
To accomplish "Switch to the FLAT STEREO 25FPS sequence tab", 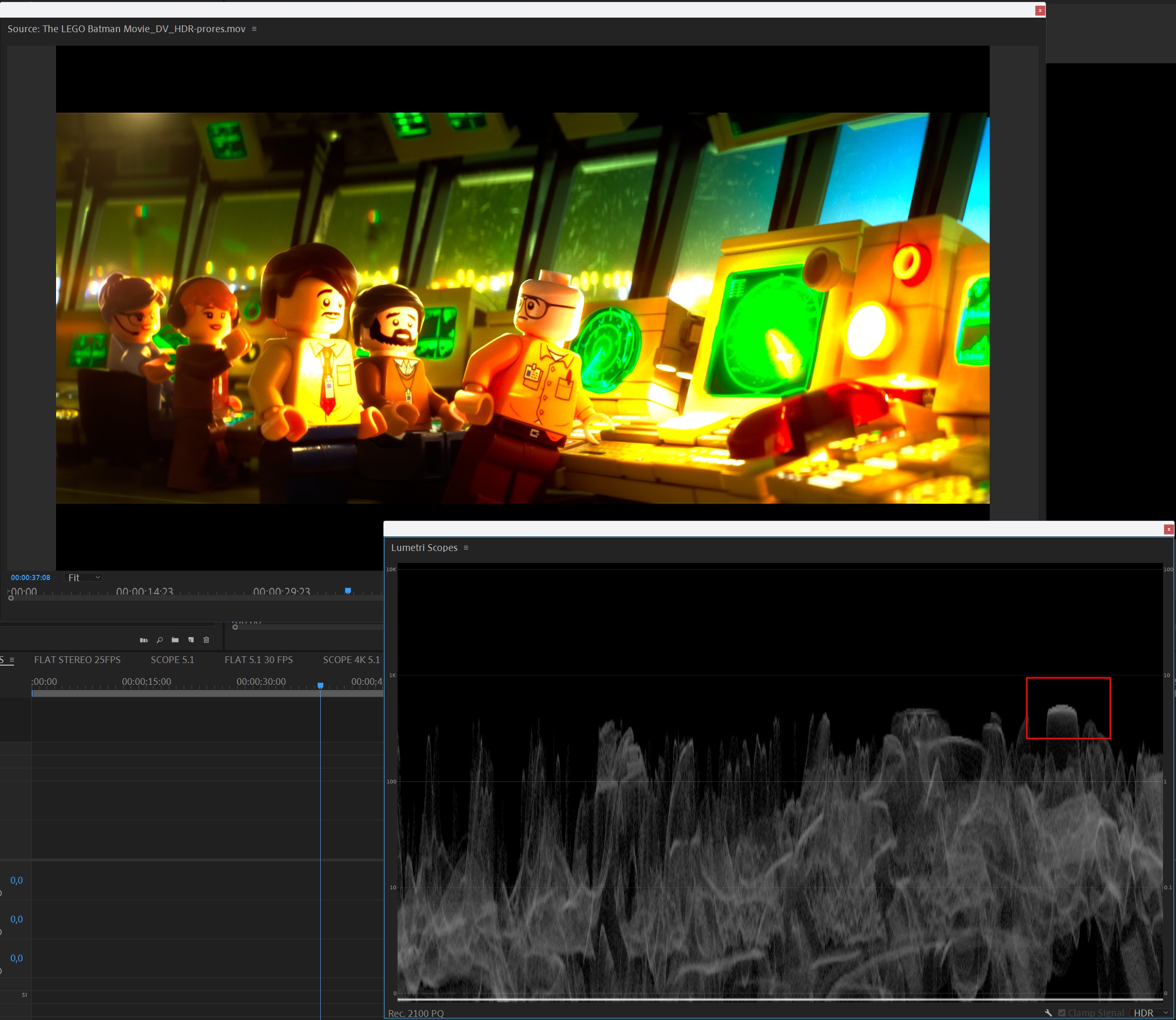I will (77, 660).
